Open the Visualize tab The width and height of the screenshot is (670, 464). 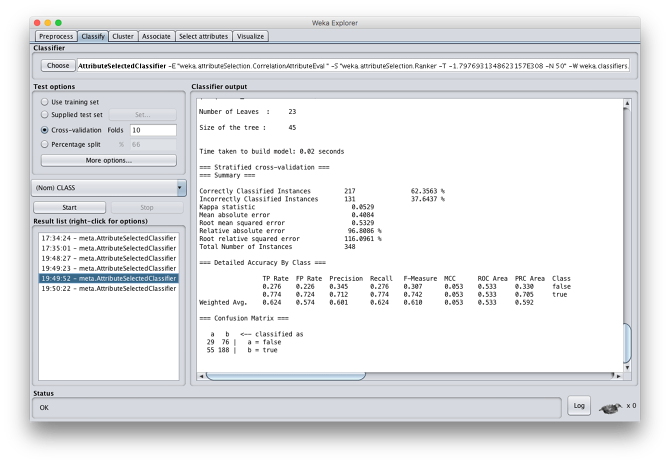pos(251,35)
